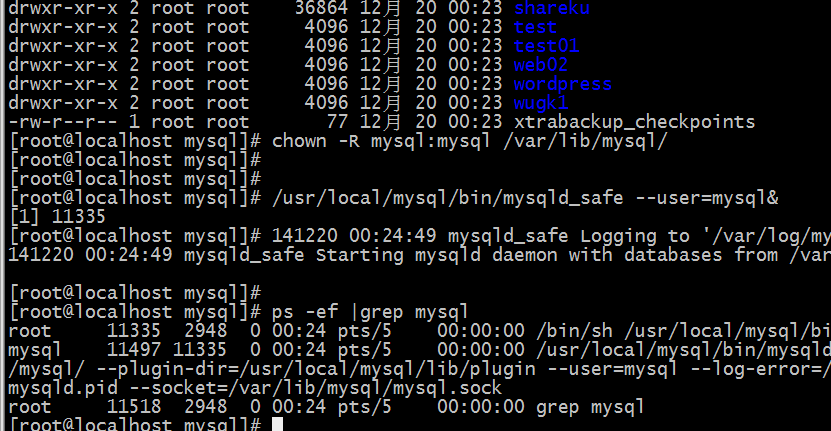Click the shareku directory name
The image size is (831, 431).
(552, 8)
